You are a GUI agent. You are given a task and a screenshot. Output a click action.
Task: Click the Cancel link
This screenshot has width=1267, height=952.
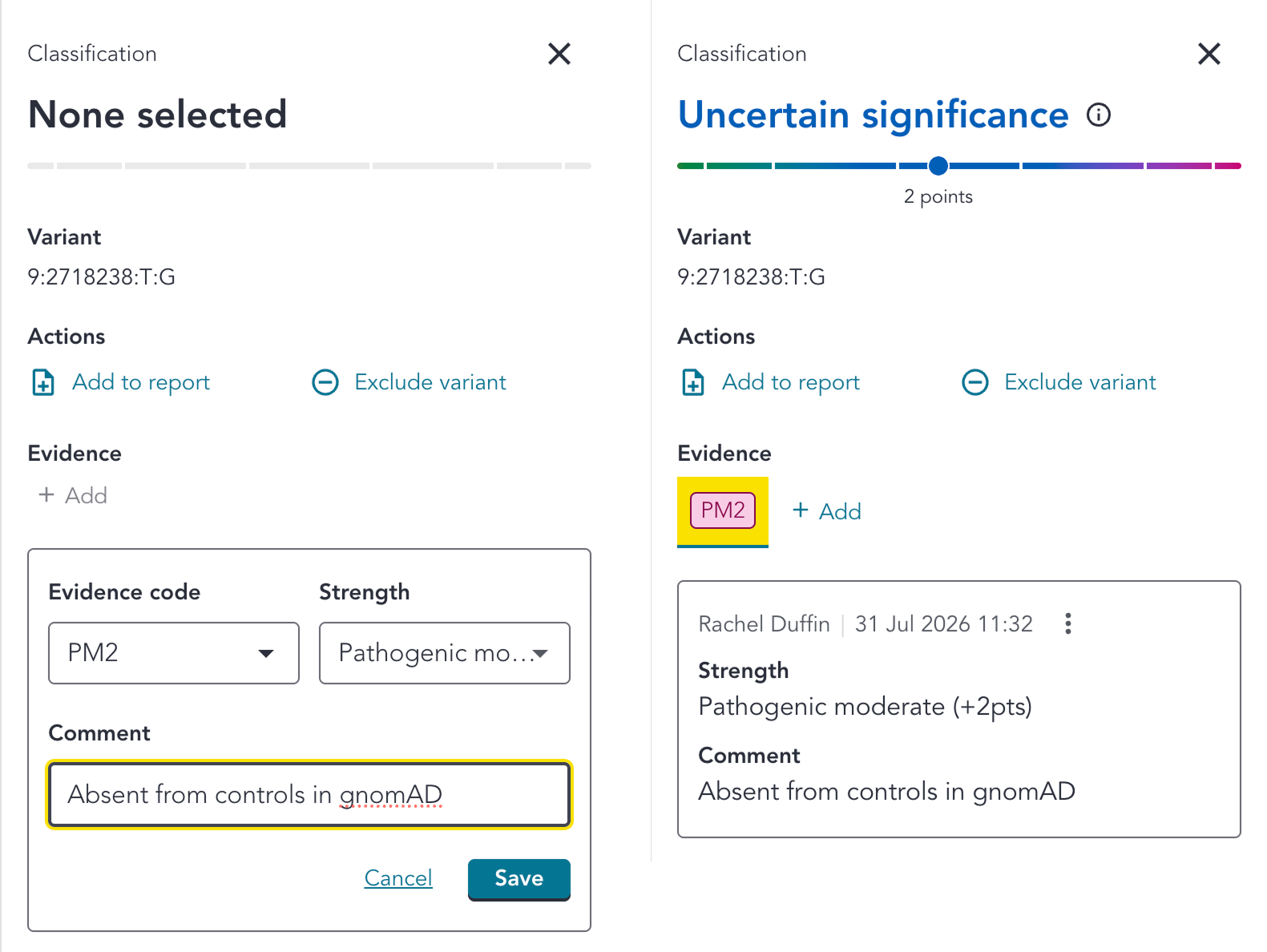pyautogui.click(x=398, y=878)
